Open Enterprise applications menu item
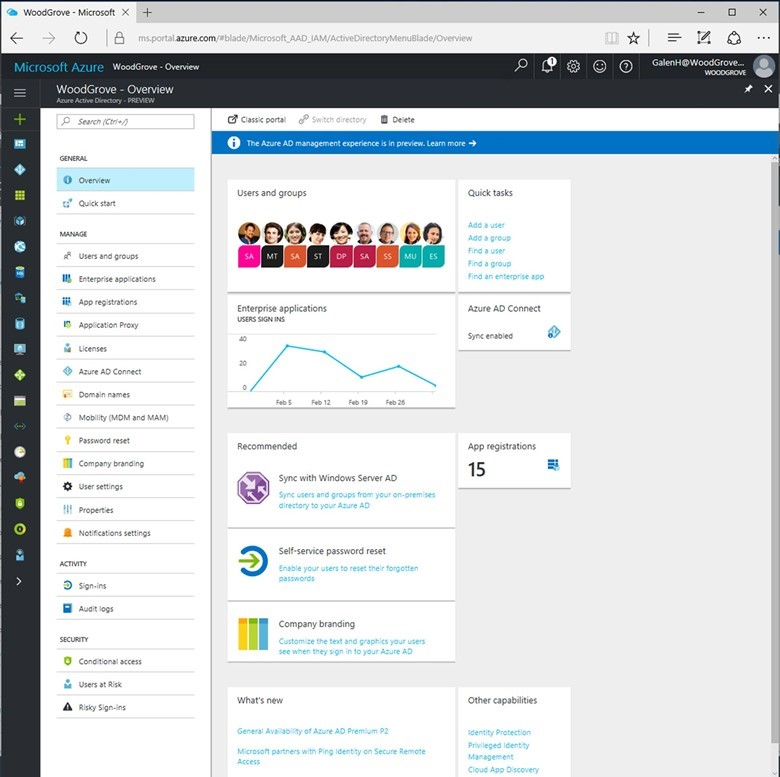The width and height of the screenshot is (780, 777). (x=125, y=279)
